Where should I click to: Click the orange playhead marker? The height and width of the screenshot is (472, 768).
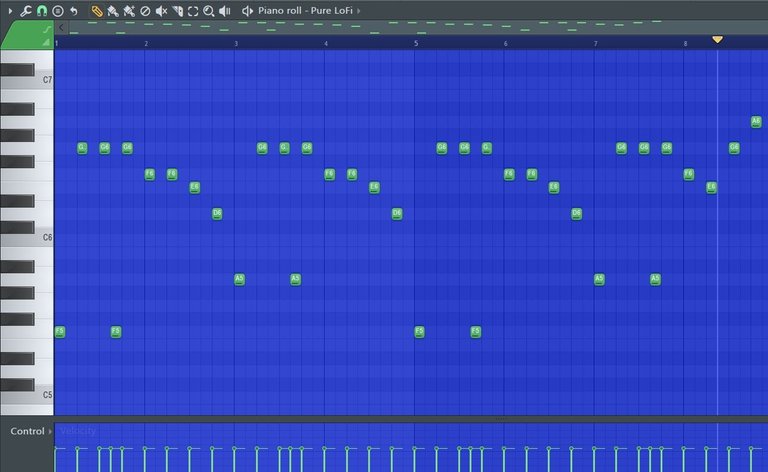(717, 39)
